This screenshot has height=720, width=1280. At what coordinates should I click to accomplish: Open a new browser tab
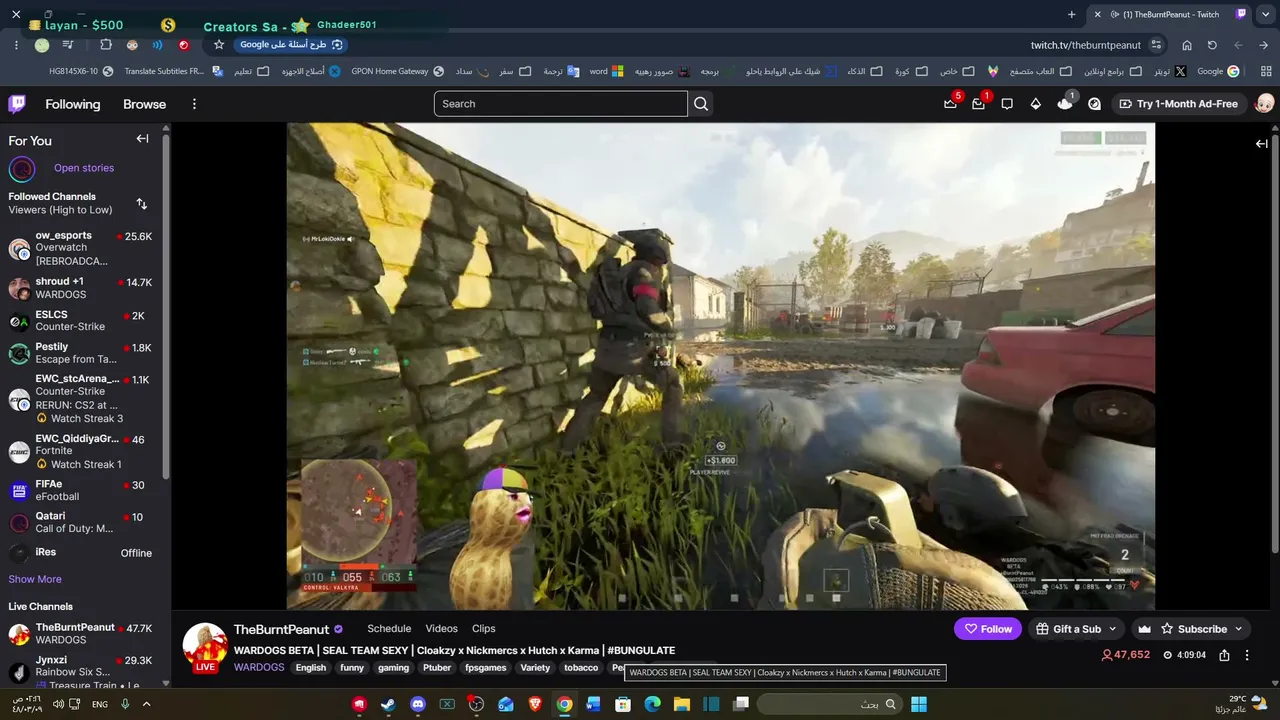1072,14
